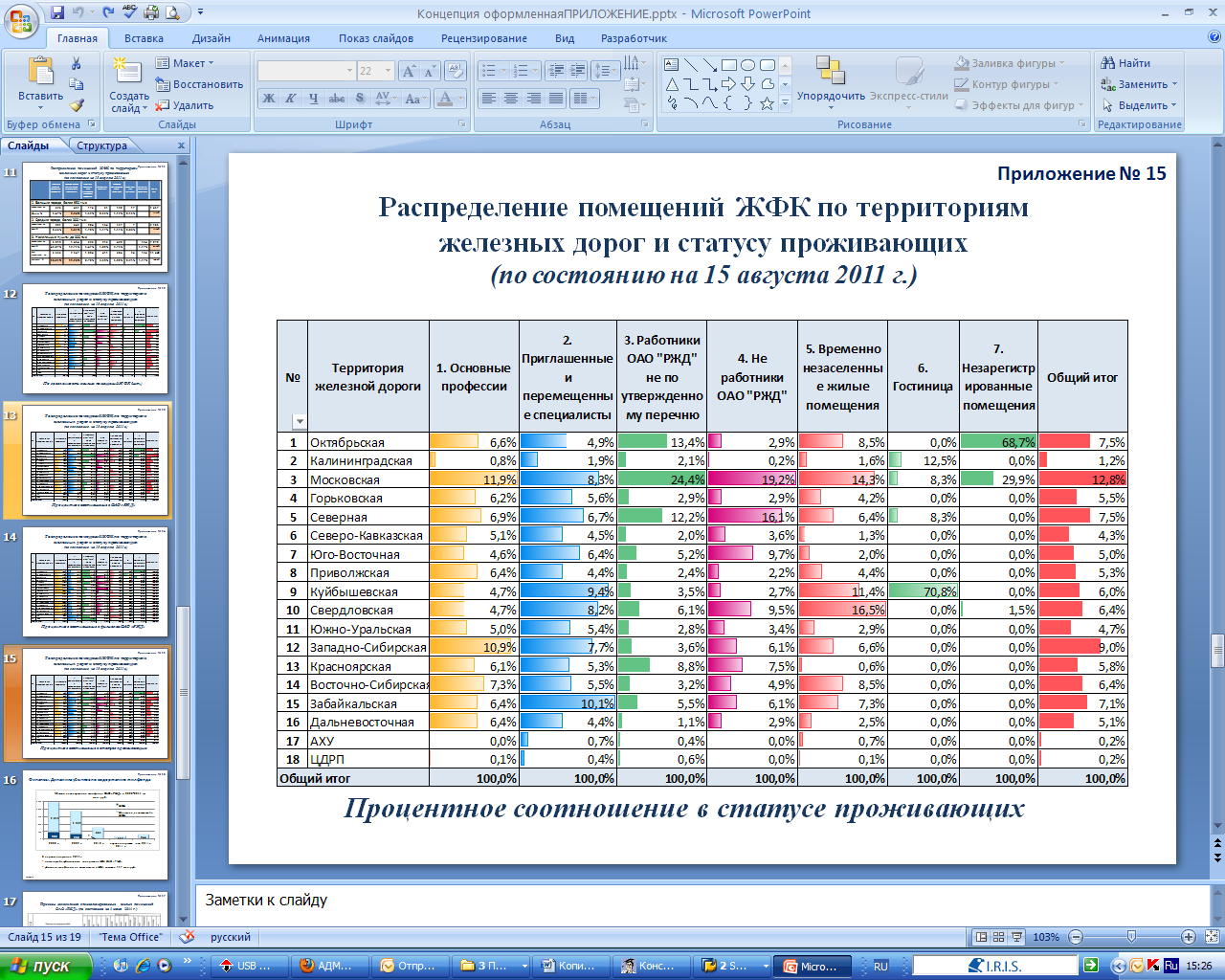Select slide 12 thumbnail
Viewport: 1225px width, 980px height.
click(x=96, y=339)
